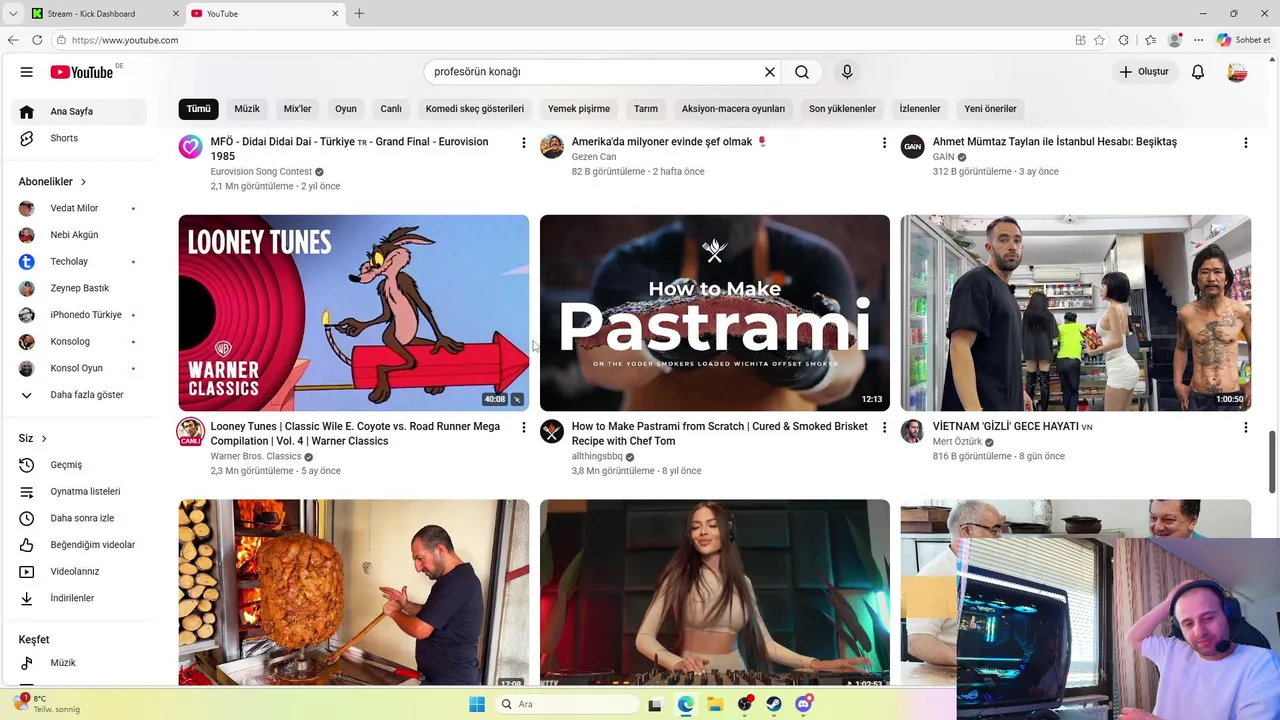
Task: Play the How to Make Pastrami thumbnail
Action: click(715, 313)
